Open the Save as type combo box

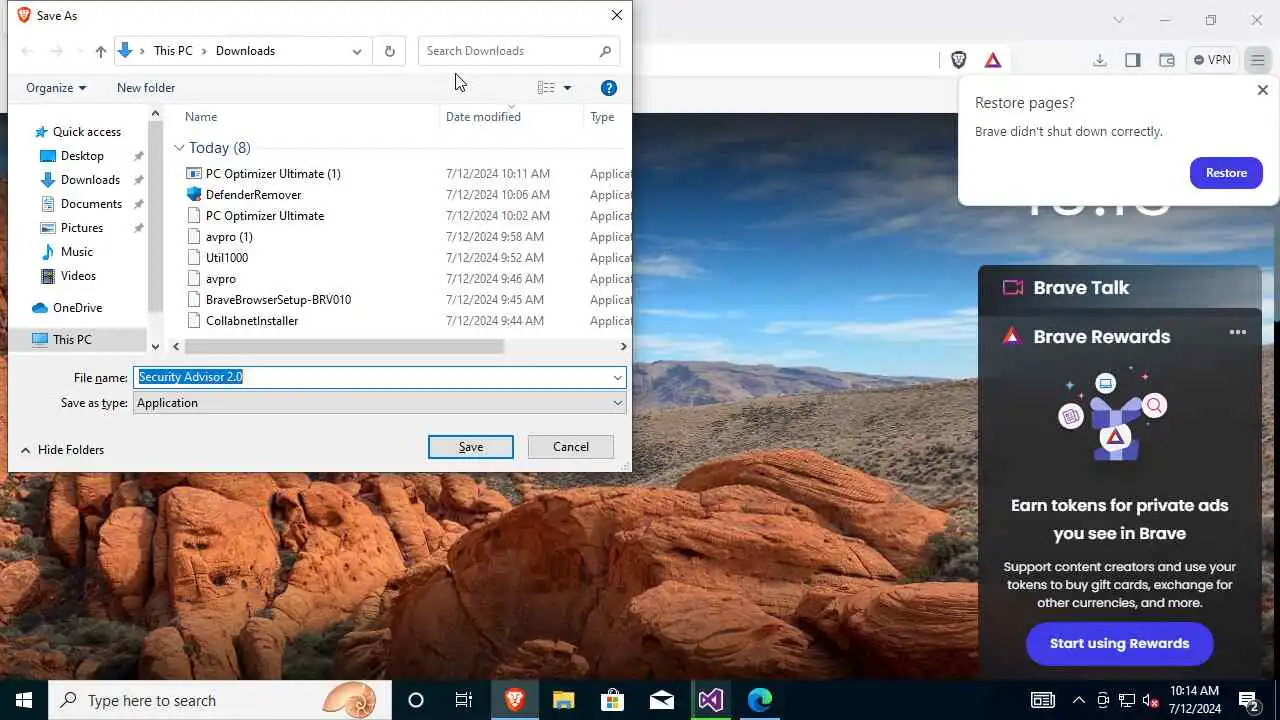coord(380,403)
